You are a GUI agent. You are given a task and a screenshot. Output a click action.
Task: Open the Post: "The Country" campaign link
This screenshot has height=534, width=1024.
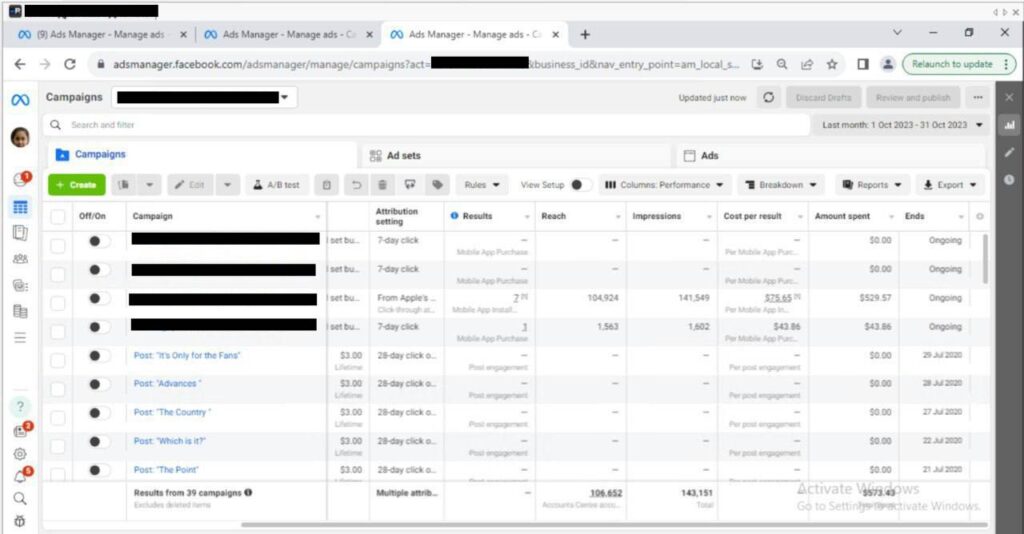pyautogui.click(x=172, y=413)
